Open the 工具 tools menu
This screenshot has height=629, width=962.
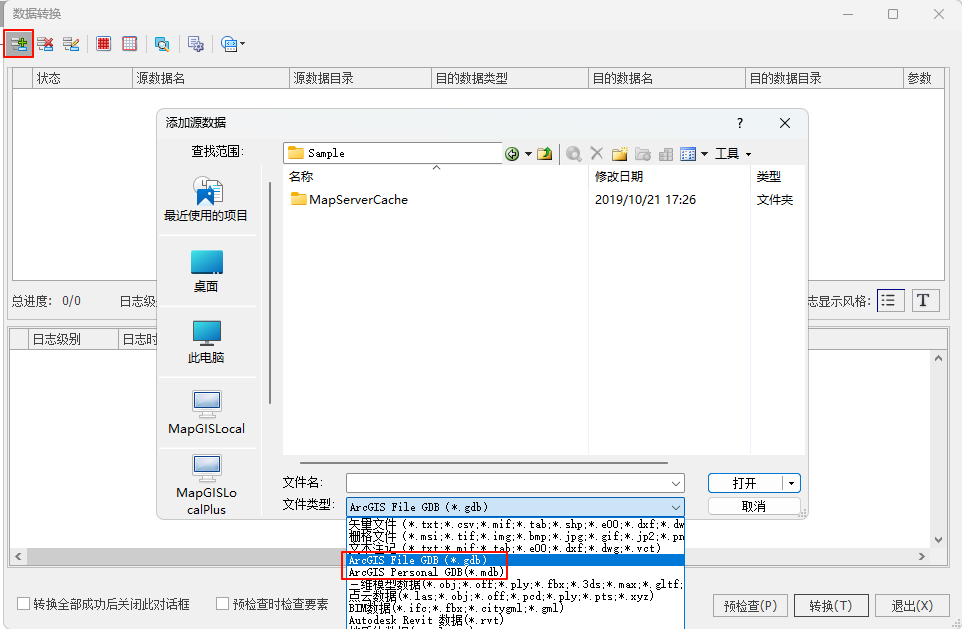click(x=733, y=153)
